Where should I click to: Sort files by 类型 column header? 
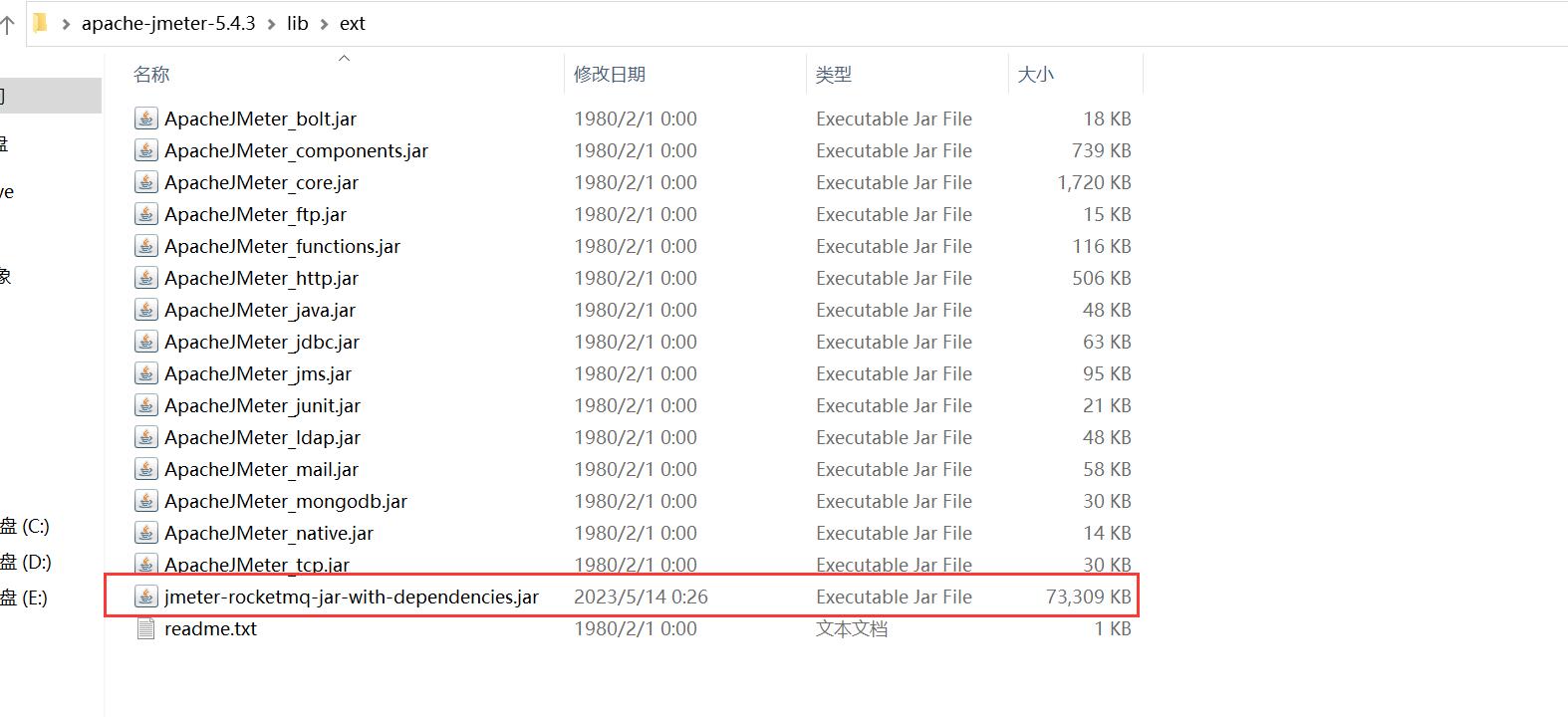pyautogui.click(x=834, y=75)
